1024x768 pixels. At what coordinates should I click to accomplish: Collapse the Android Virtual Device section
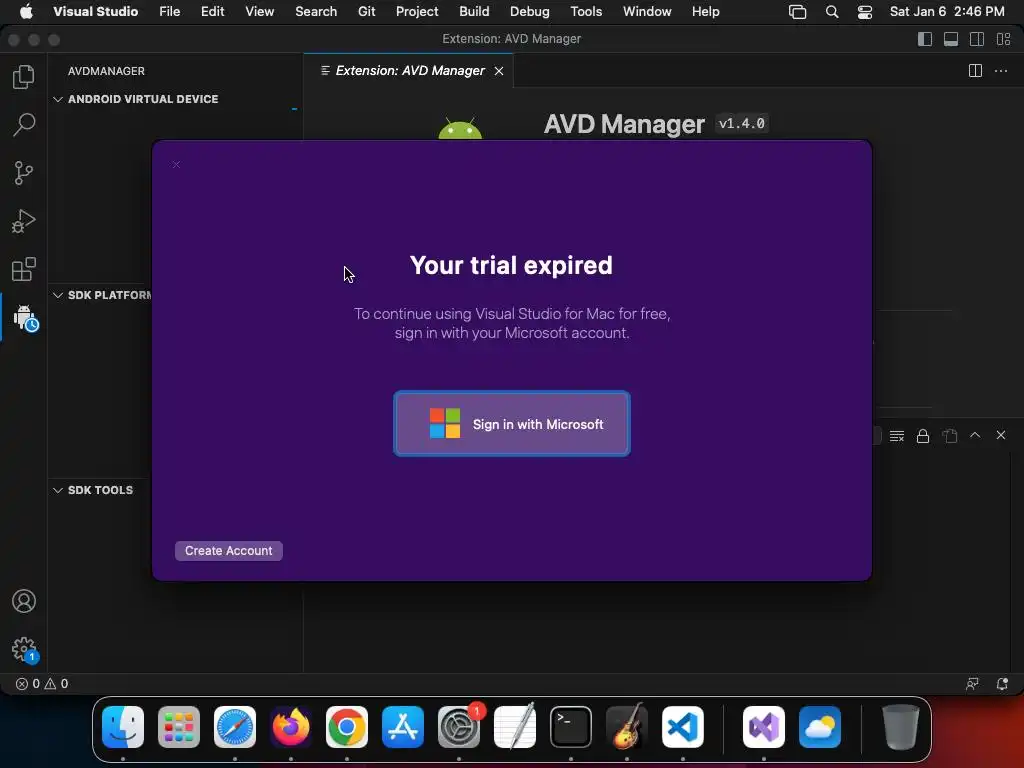[58, 99]
